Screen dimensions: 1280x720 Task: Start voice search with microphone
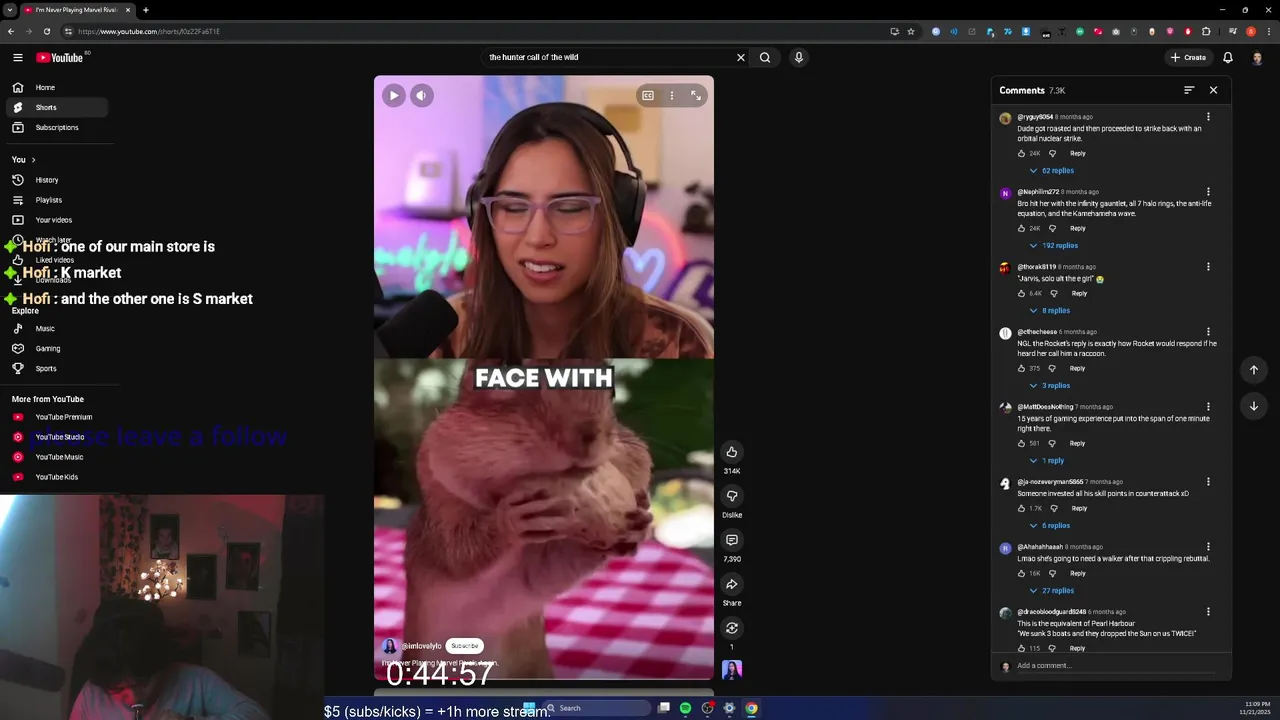pos(798,57)
